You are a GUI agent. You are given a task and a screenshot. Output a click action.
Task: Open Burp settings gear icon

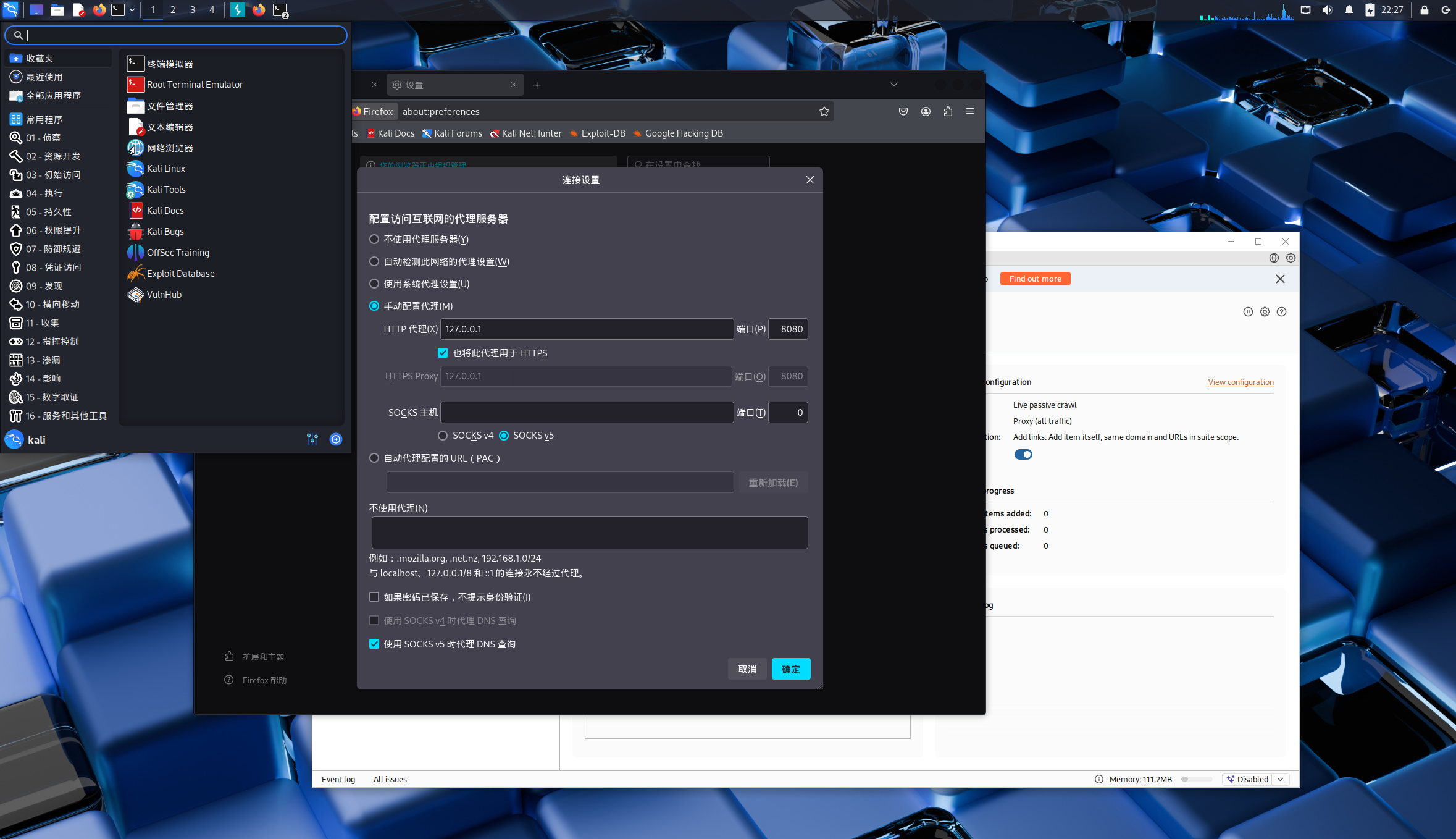point(1291,258)
